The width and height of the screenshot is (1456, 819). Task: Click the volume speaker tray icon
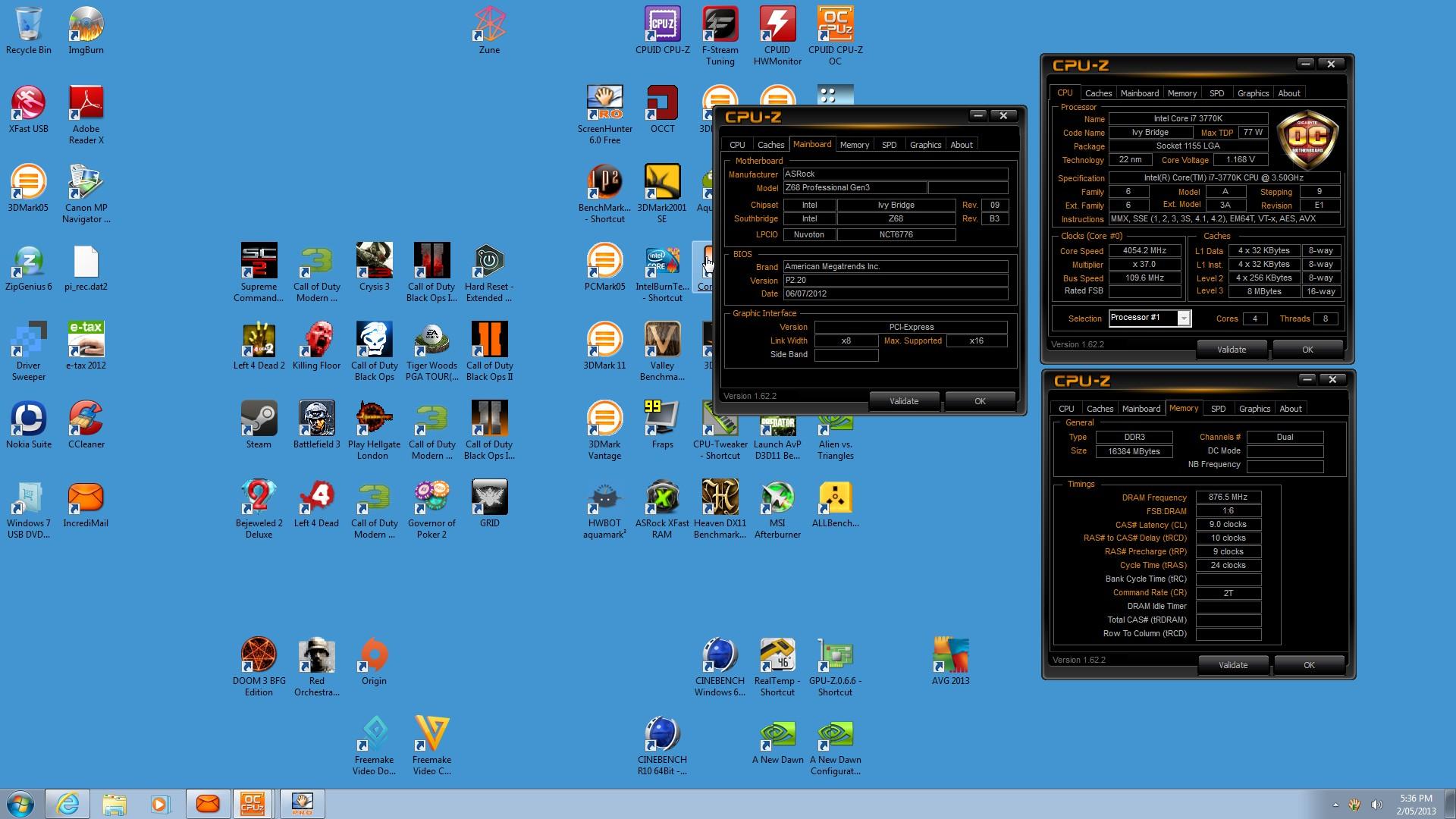1376,804
